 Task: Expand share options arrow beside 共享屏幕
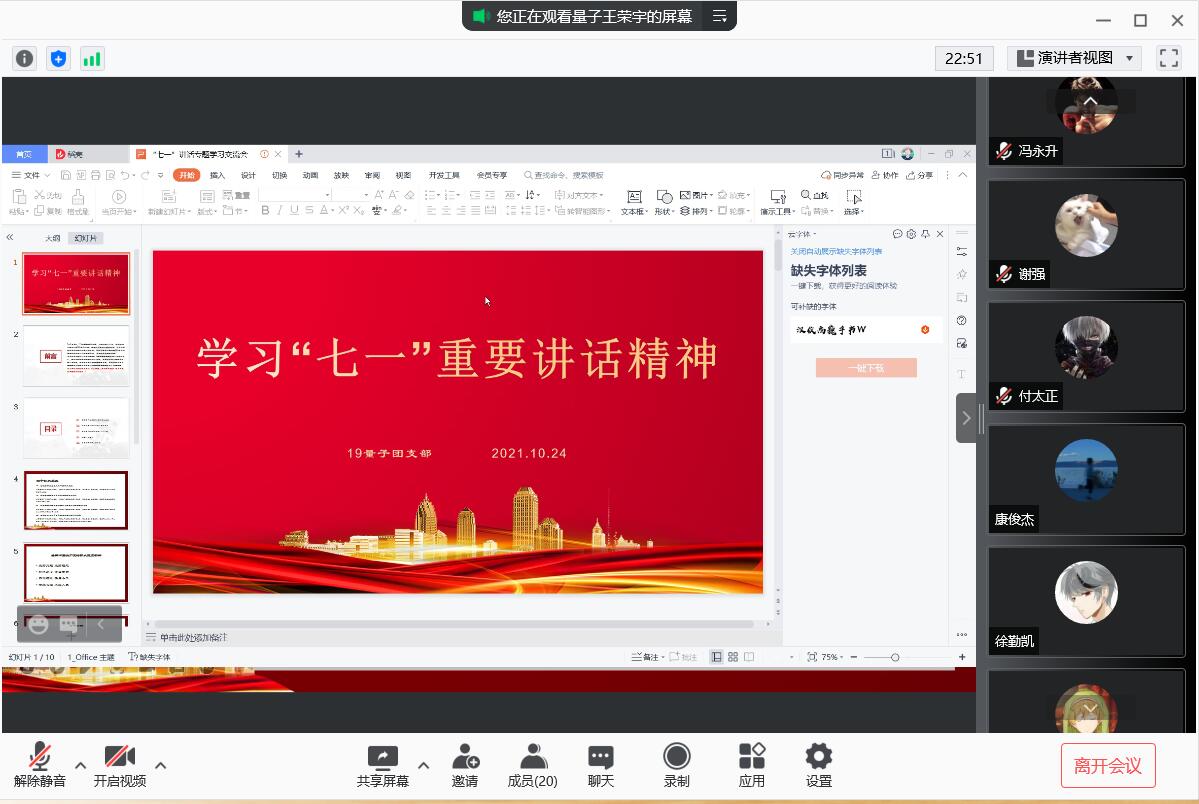pyautogui.click(x=423, y=766)
